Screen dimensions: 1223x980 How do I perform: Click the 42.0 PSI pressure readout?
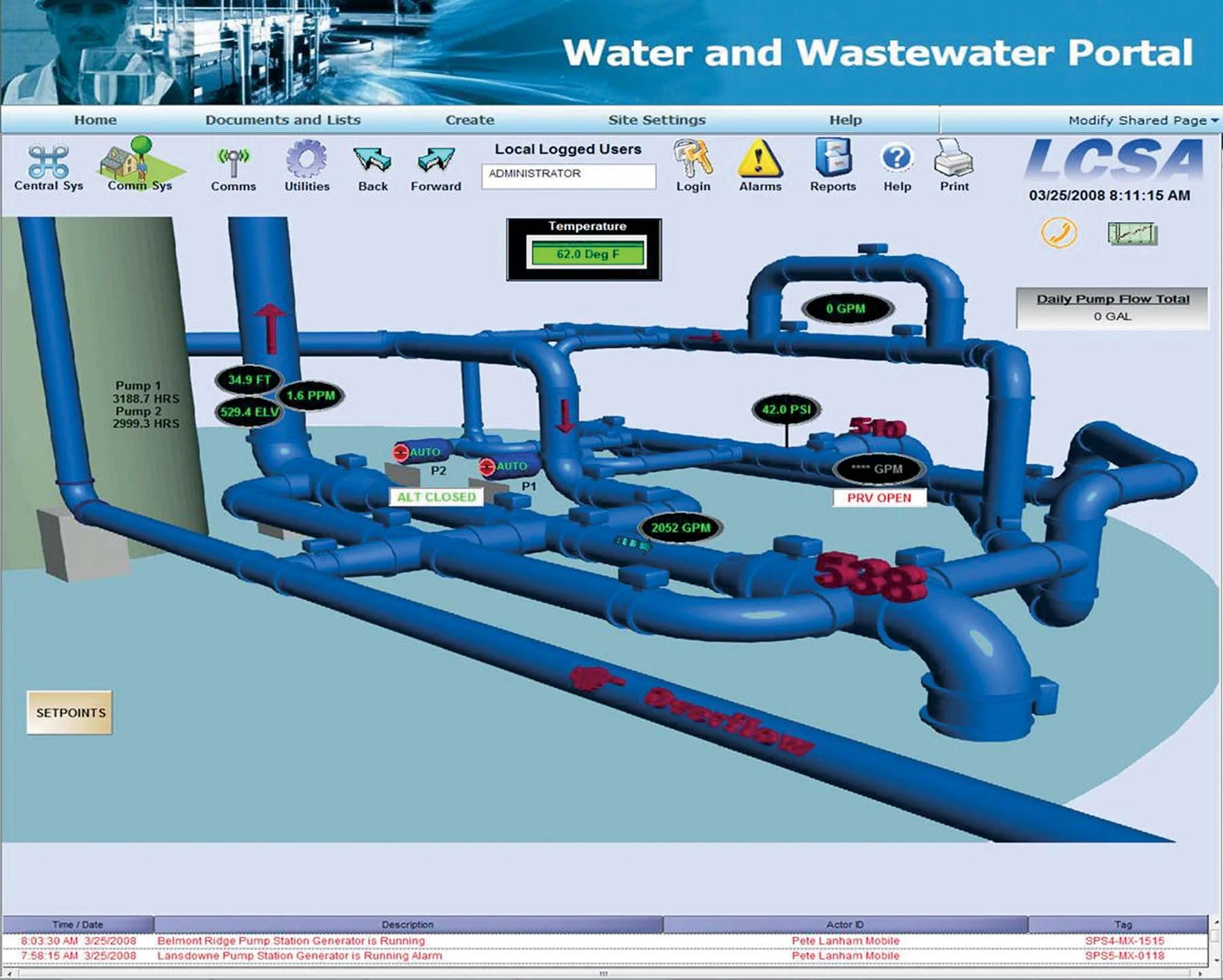[x=786, y=410]
